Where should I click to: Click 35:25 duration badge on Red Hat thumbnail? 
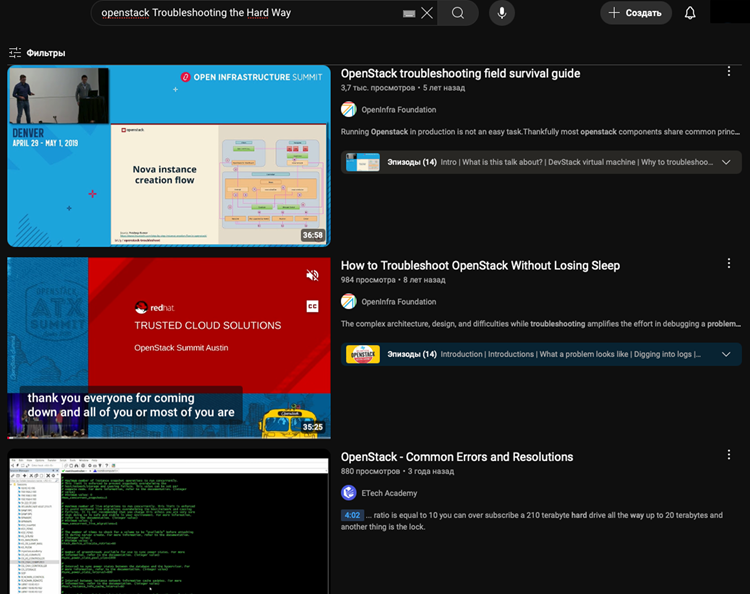click(312, 427)
